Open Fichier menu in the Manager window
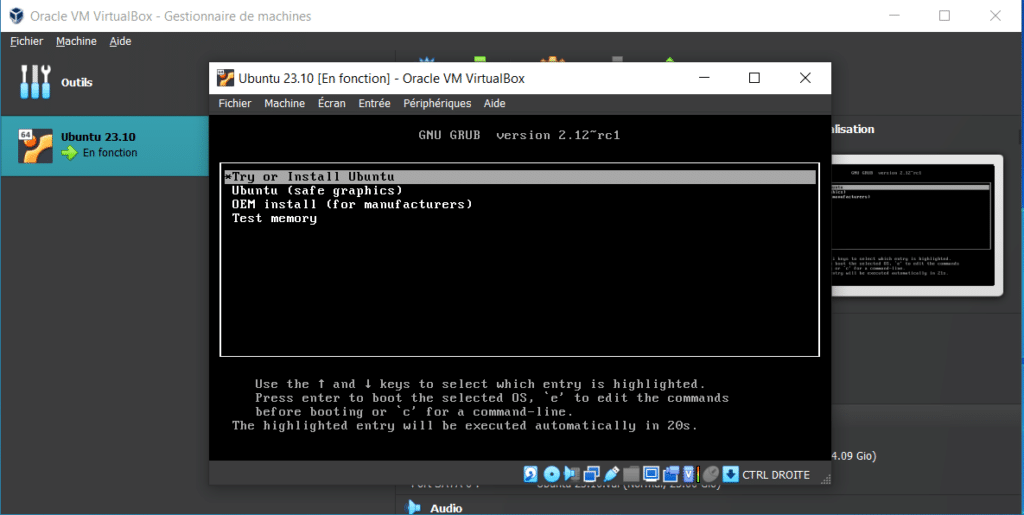 (26, 41)
